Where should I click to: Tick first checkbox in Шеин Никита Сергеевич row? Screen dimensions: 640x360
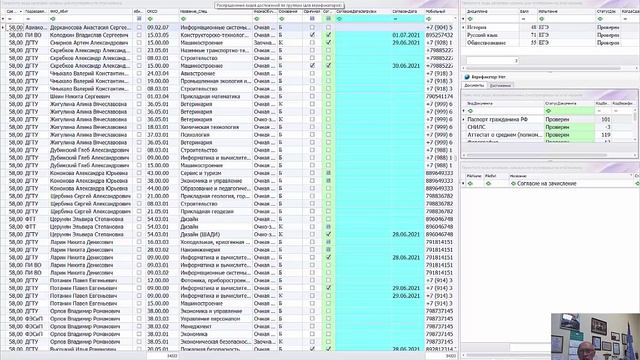139,96
